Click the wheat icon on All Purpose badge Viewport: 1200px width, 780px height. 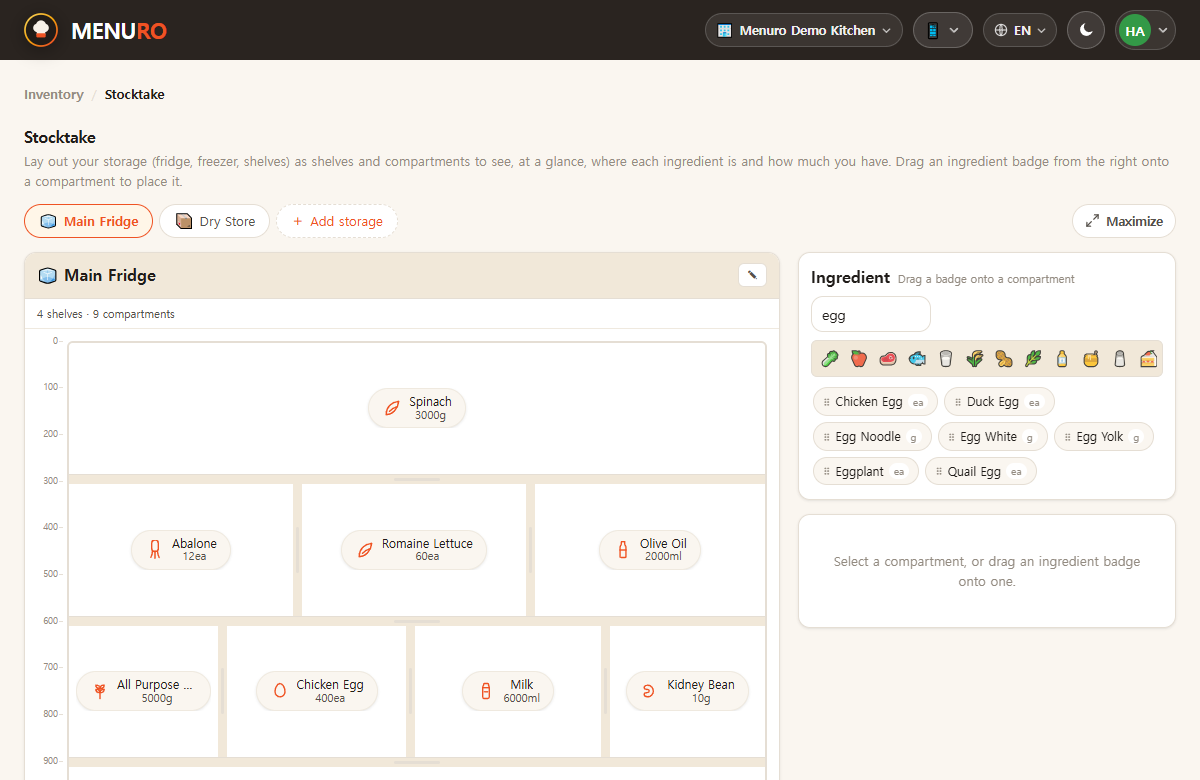point(100,691)
